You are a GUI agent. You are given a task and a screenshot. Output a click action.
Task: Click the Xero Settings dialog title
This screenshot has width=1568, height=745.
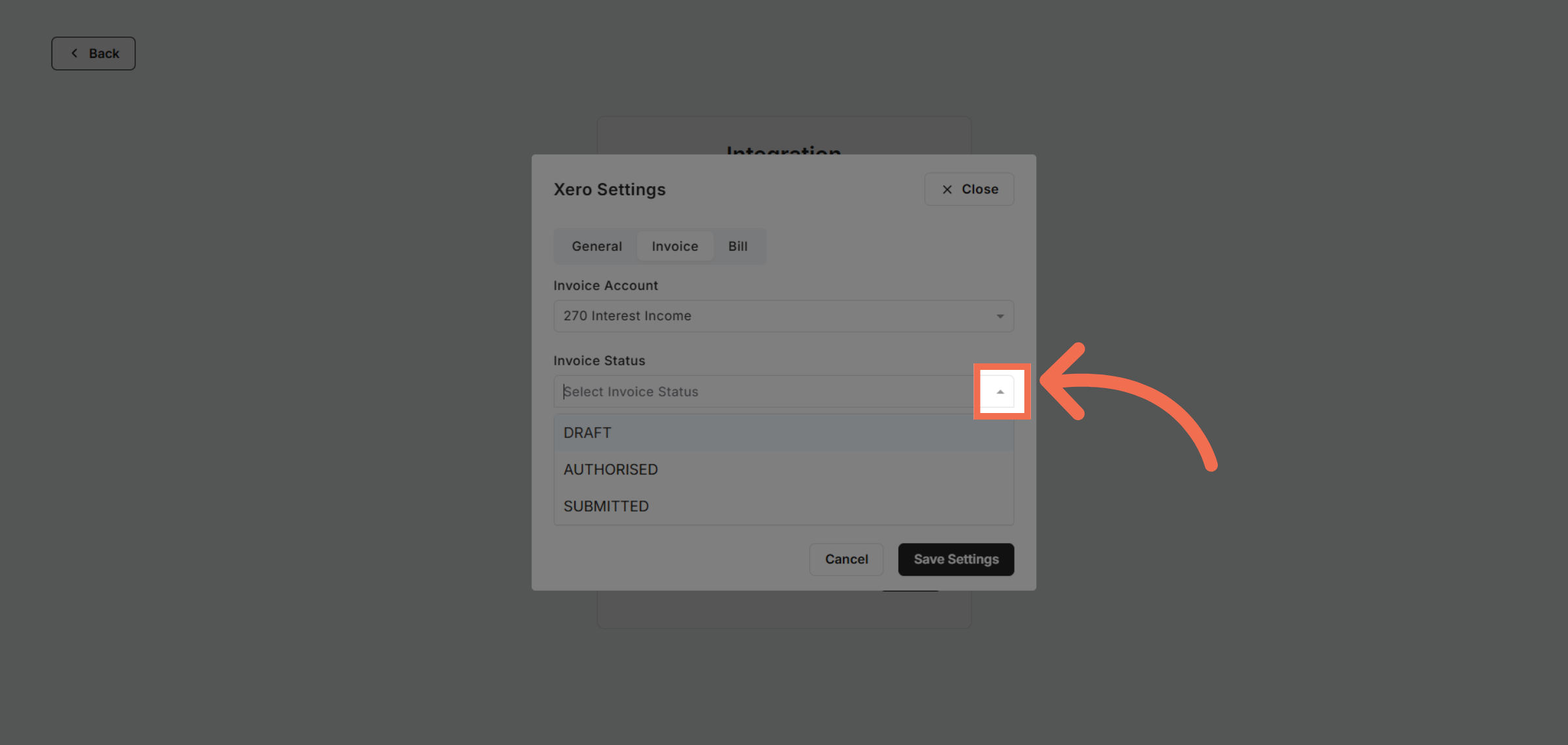click(609, 189)
